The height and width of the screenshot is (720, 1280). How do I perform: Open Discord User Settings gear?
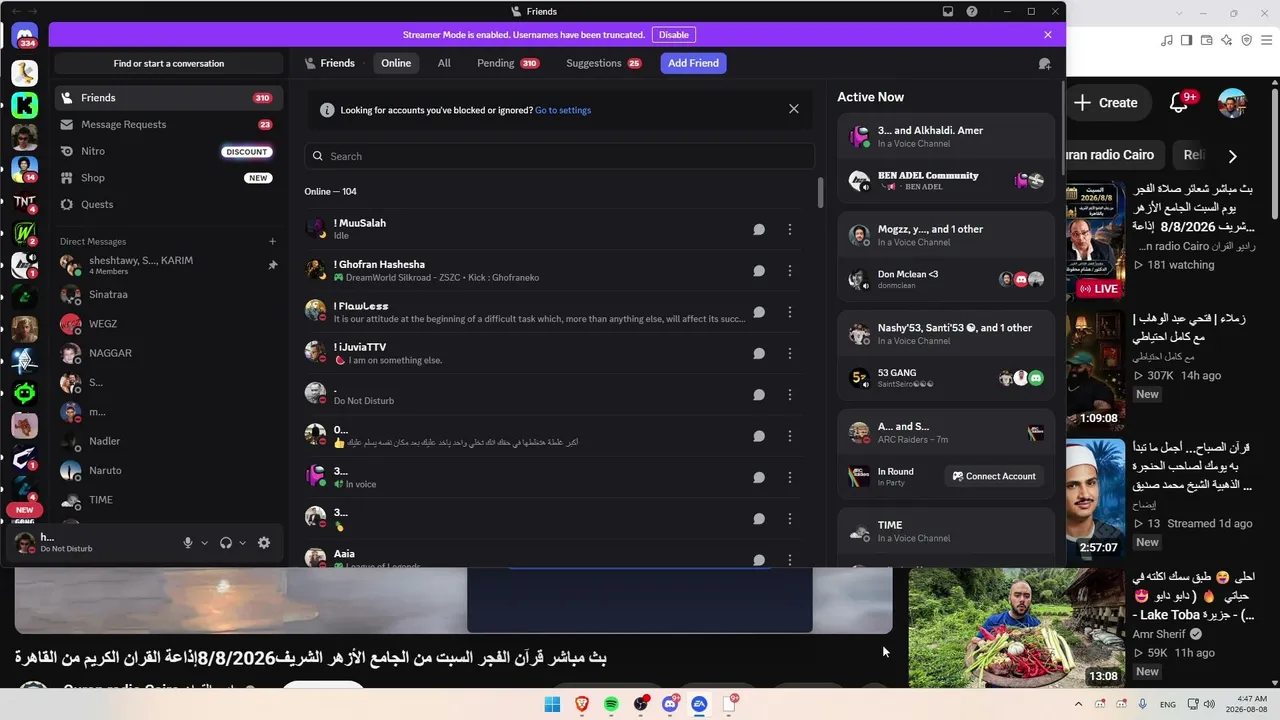point(264,543)
